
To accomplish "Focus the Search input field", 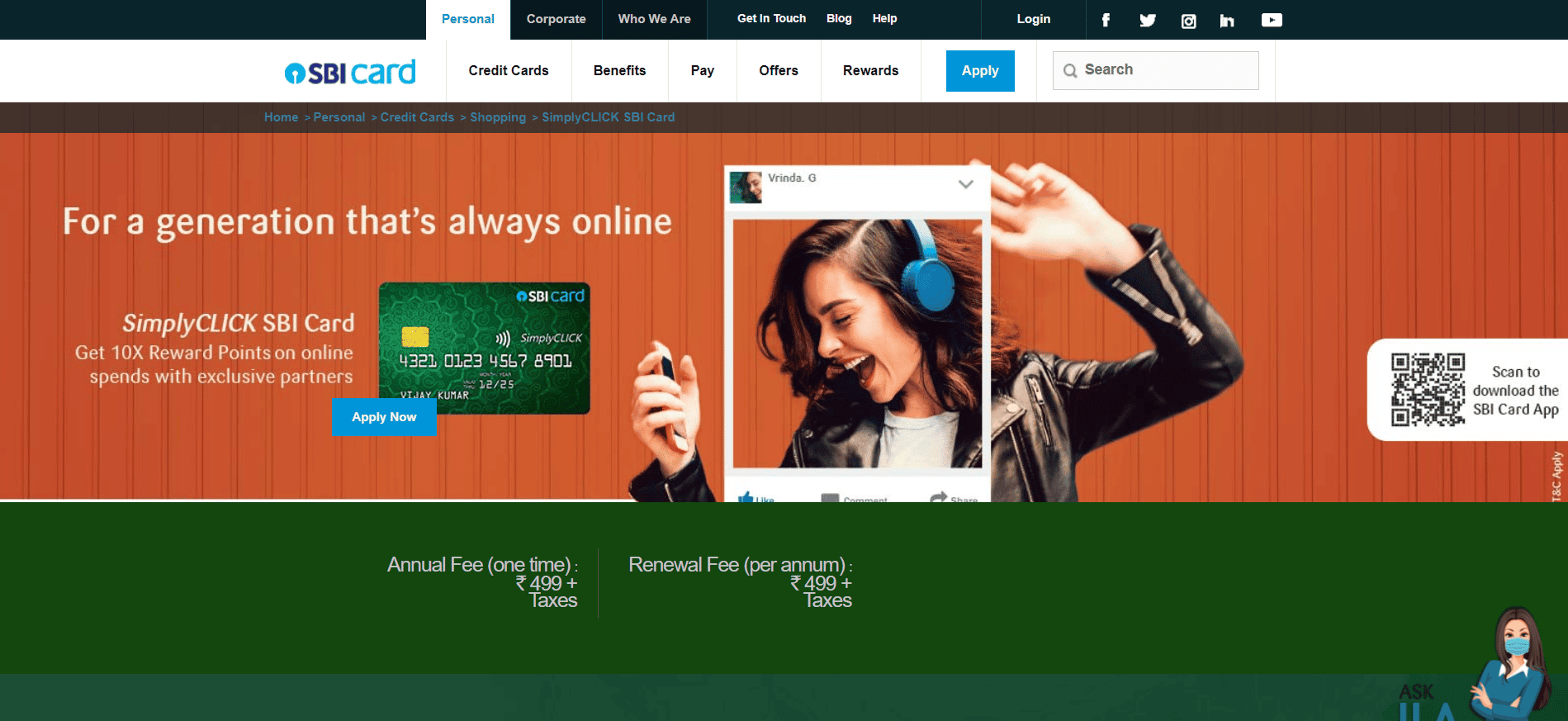I will click(x=1156, y=70).
